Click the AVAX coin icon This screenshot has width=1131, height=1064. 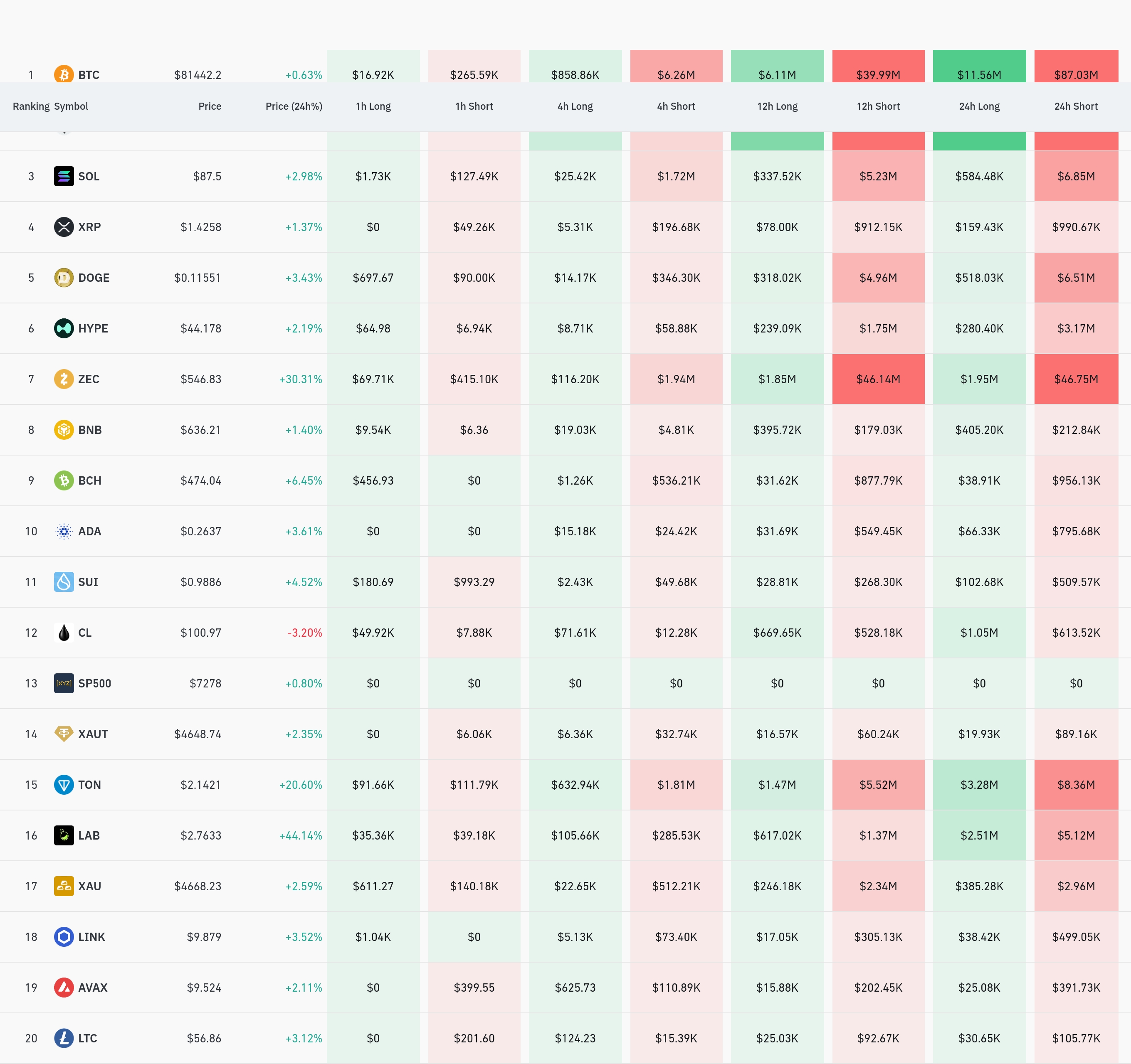tap(64, 987)
